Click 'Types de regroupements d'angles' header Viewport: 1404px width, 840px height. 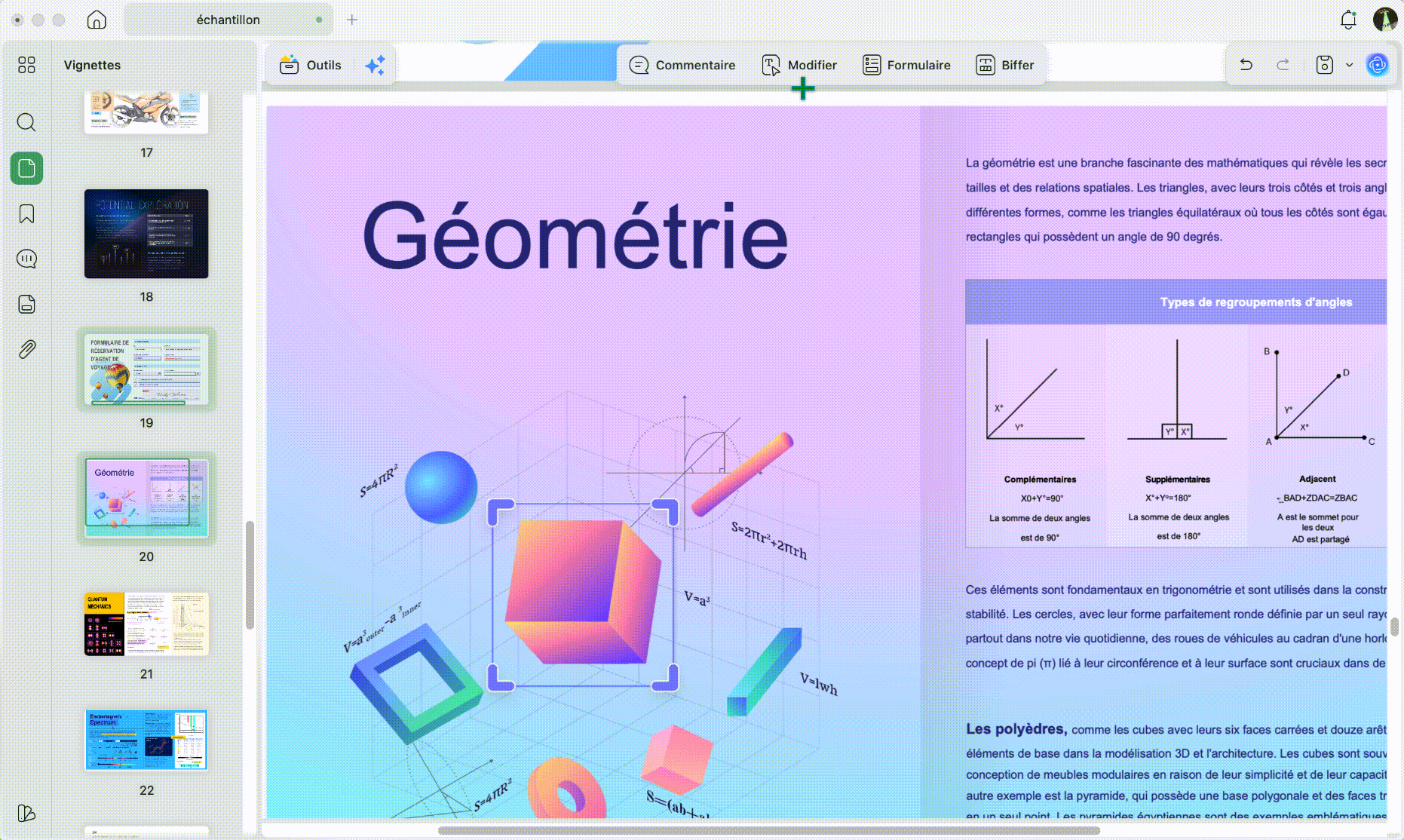pos(1255,302)
